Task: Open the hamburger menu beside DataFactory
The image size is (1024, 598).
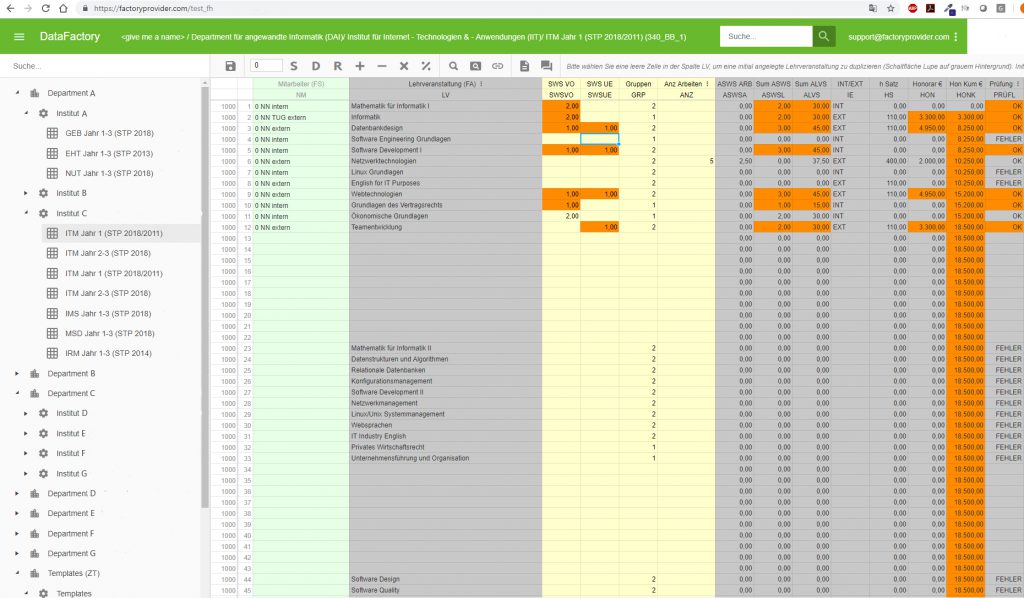Action: point(19,35)
